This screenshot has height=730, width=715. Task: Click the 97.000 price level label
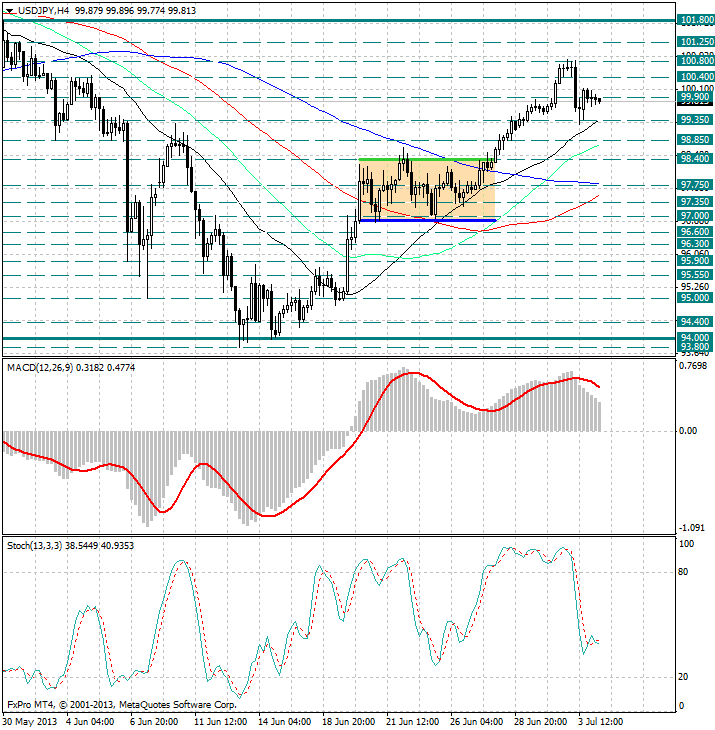(695, 216)
